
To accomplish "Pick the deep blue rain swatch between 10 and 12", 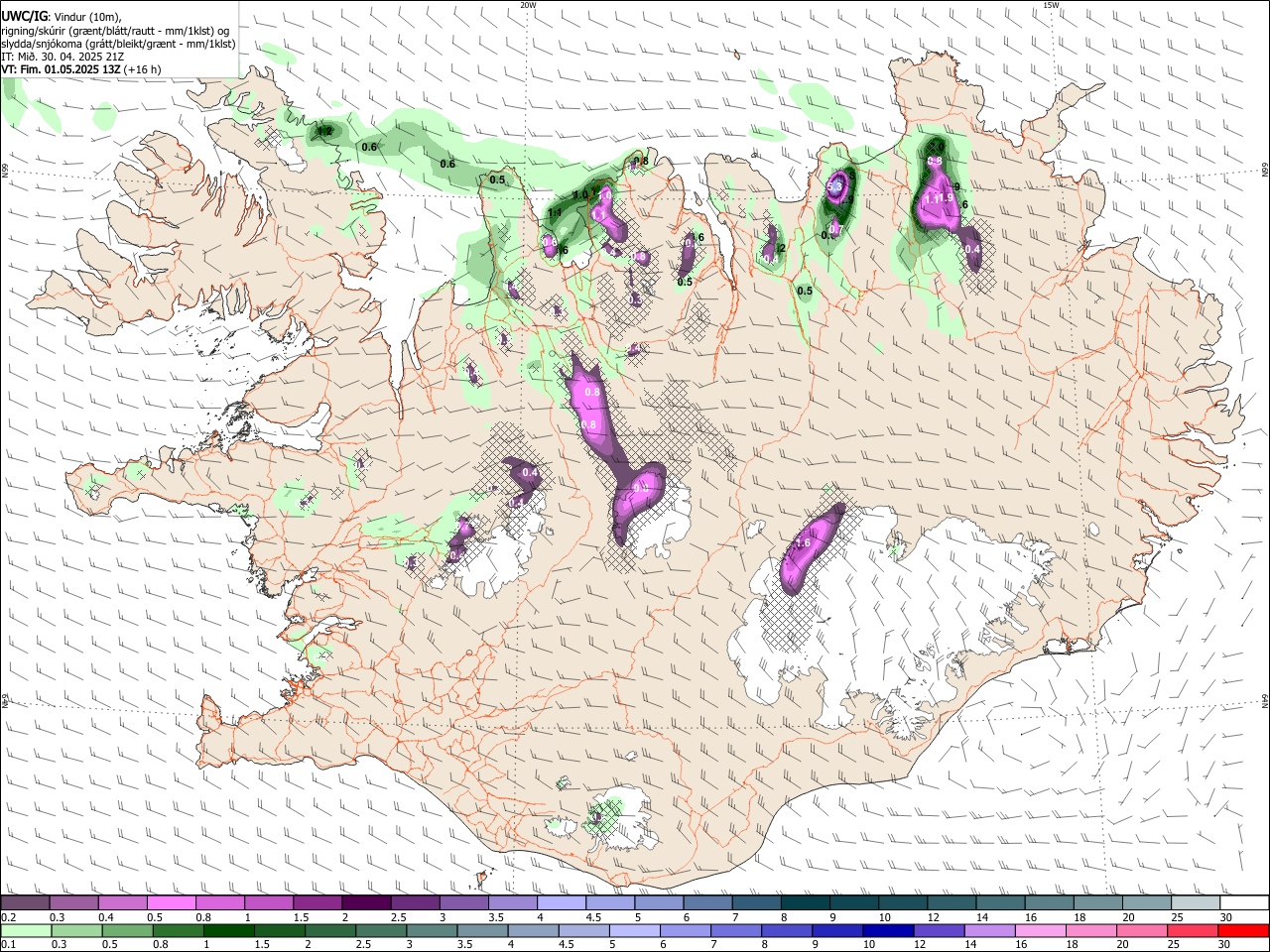I will point(886,930).
